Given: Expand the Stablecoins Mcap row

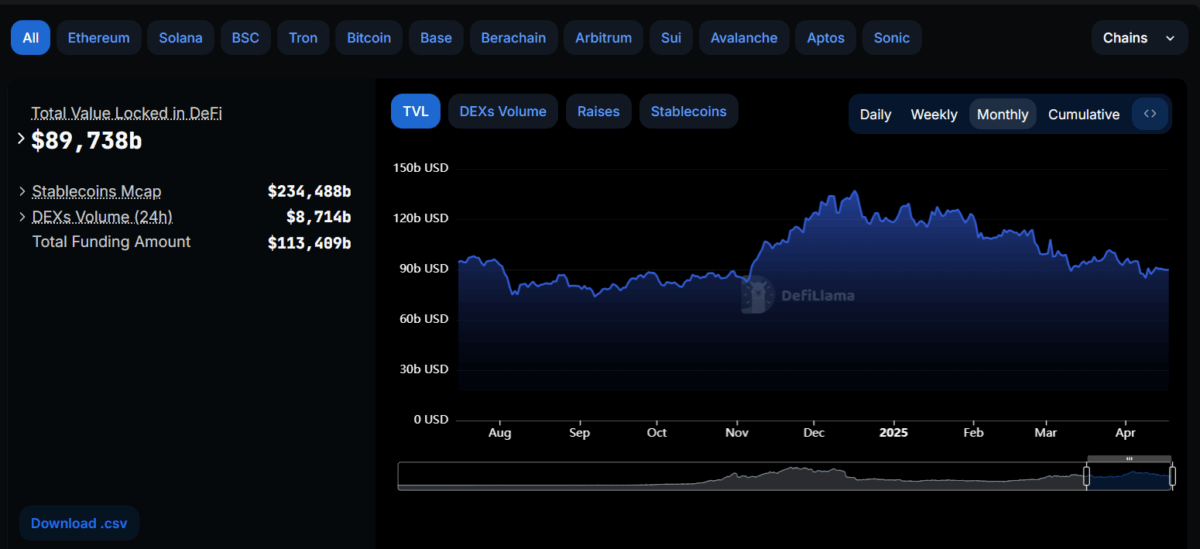Looking at the screenshot, I should [x=23, y=191].
